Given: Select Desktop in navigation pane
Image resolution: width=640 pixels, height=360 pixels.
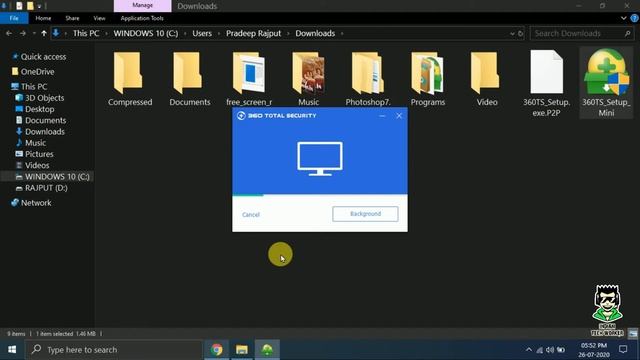Looking at the screenshot, I should click(x=35, y=109).
